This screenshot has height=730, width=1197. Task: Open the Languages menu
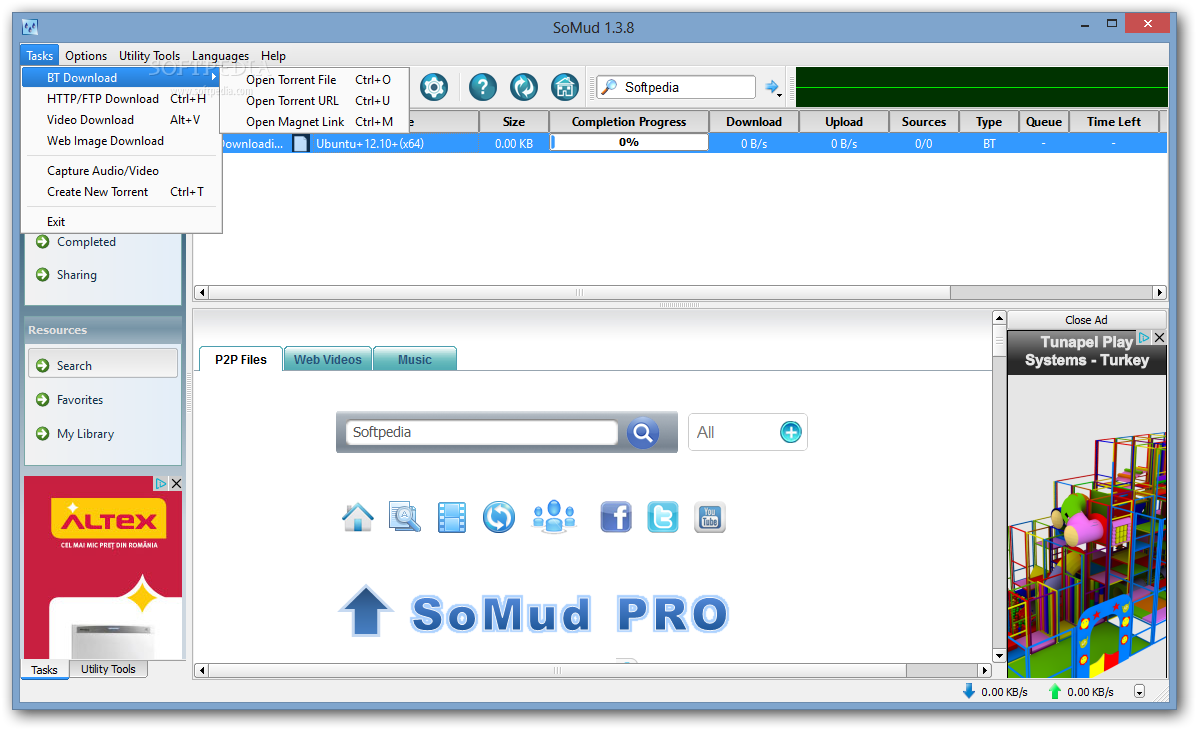[x=221, y=56]
